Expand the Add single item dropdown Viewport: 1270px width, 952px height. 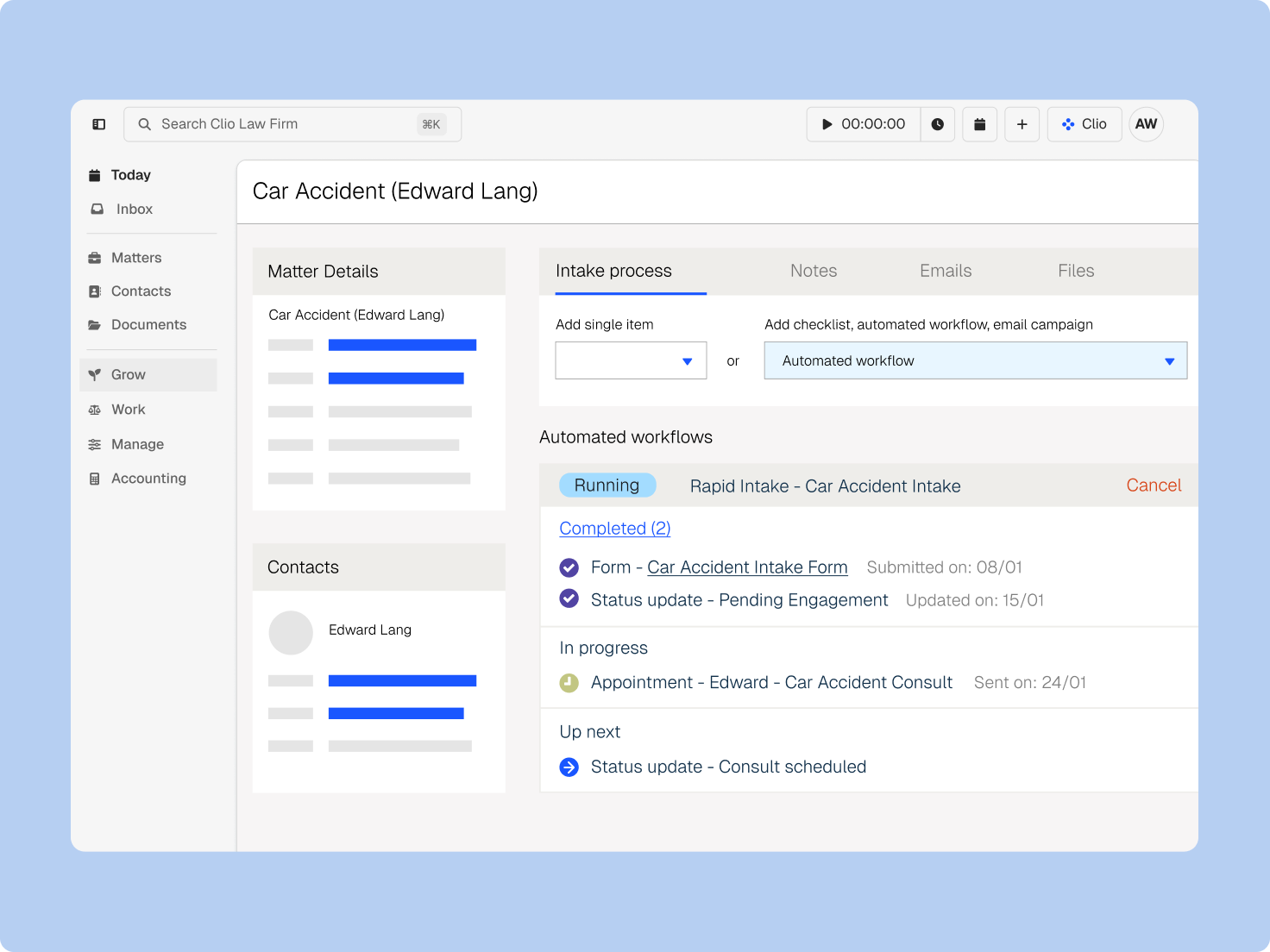click(631, 360)
